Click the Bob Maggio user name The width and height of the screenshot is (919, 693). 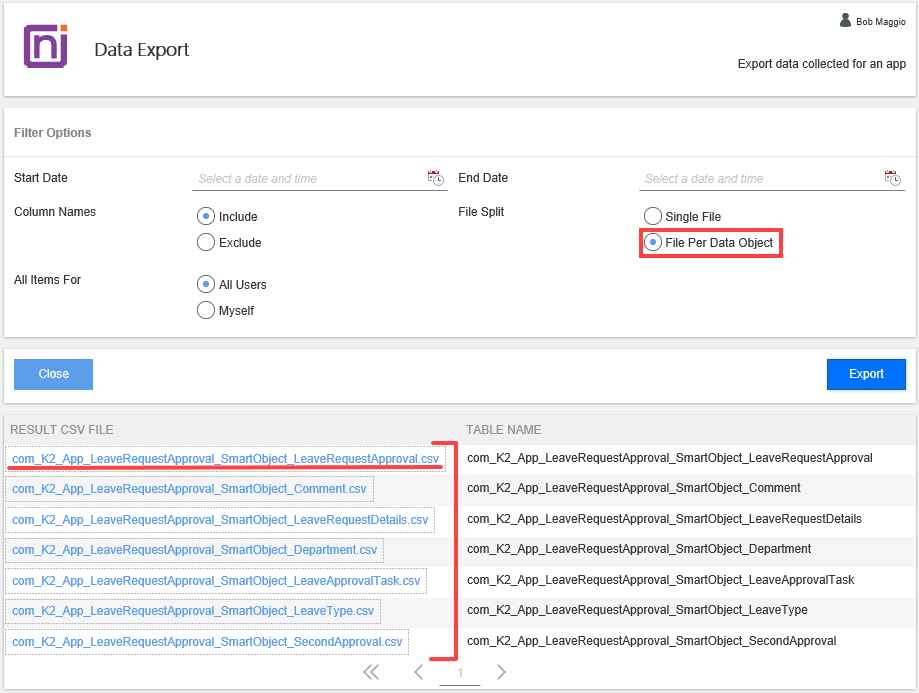click(881, 22)
